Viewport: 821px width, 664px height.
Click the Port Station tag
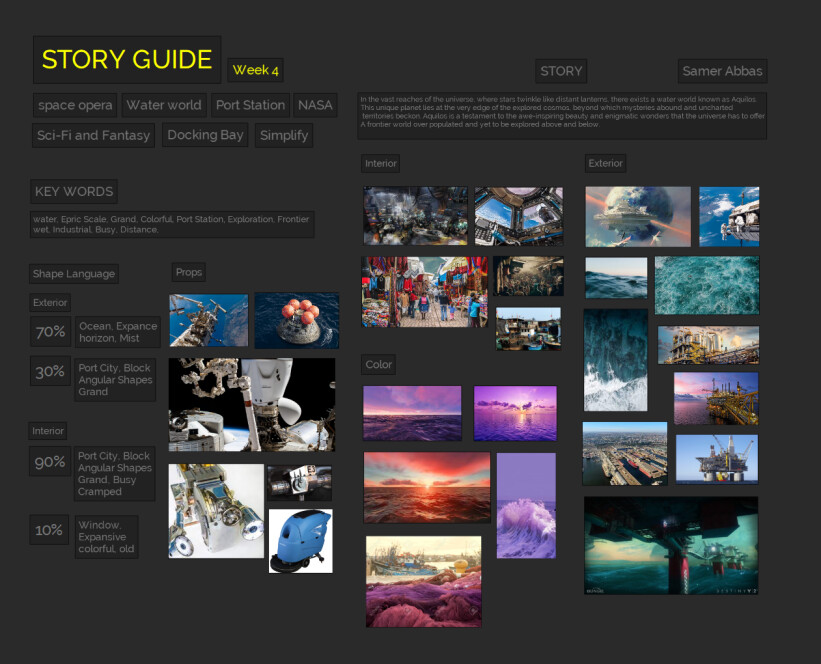click(x=250, y=105)
